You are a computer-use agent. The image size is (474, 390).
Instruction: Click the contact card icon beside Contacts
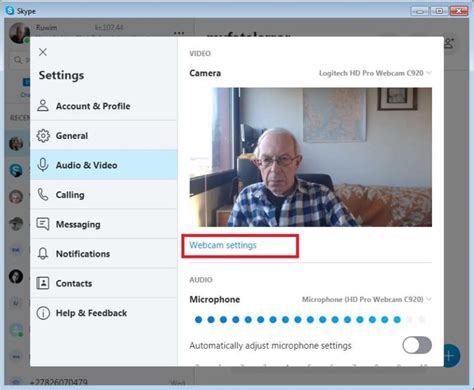click(43, 283)
